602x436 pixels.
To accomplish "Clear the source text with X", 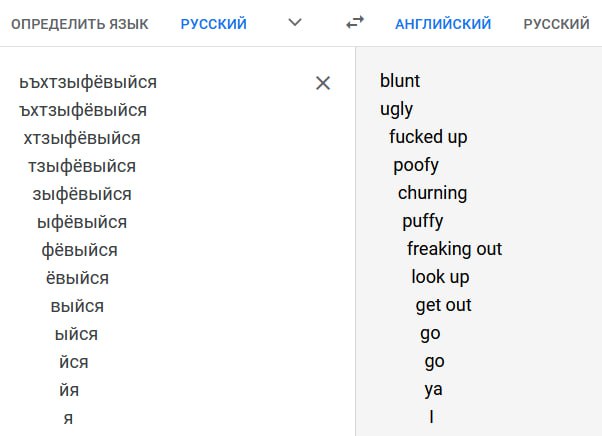I will tap(323, 83).
